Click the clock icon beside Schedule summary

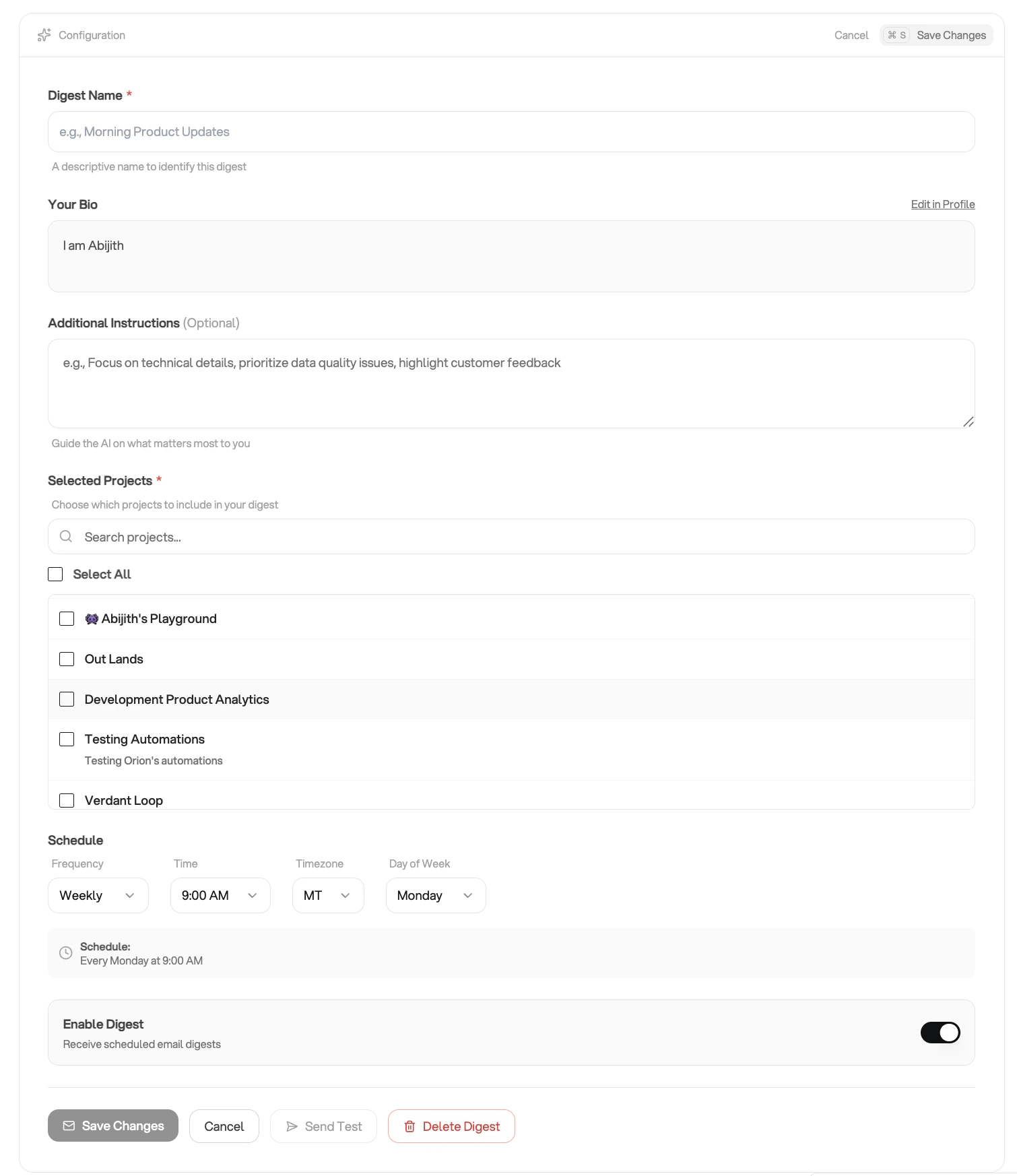[65, 952]
